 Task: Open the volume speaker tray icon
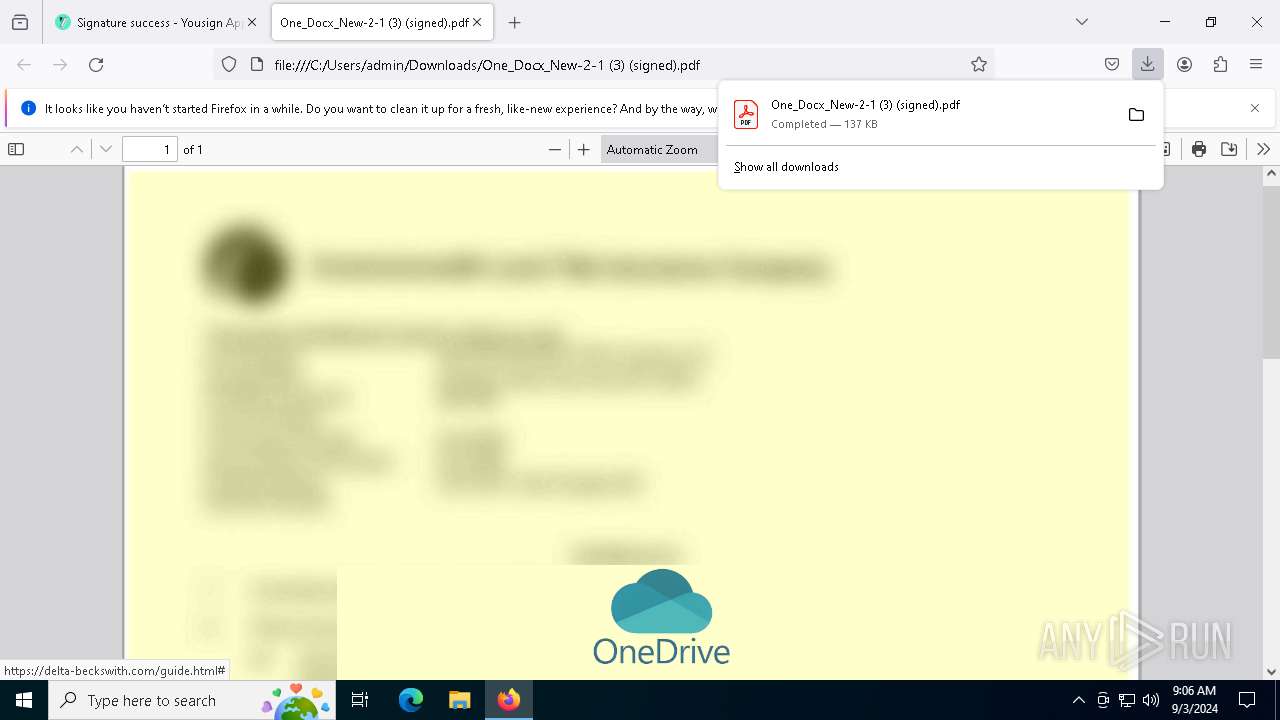pyautogui.click(x=1151, y=700)
